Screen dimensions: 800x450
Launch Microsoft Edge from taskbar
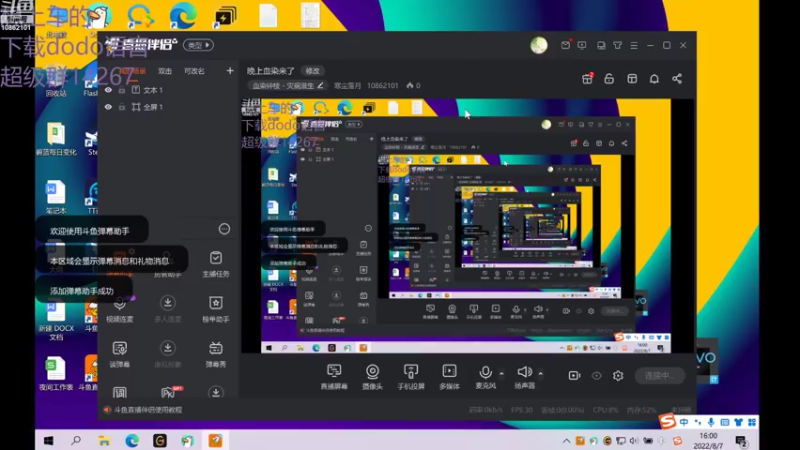pos(132,440)
